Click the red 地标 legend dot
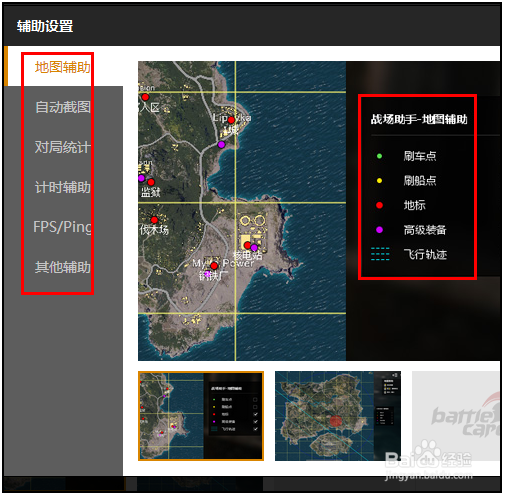 pos(379,205)
